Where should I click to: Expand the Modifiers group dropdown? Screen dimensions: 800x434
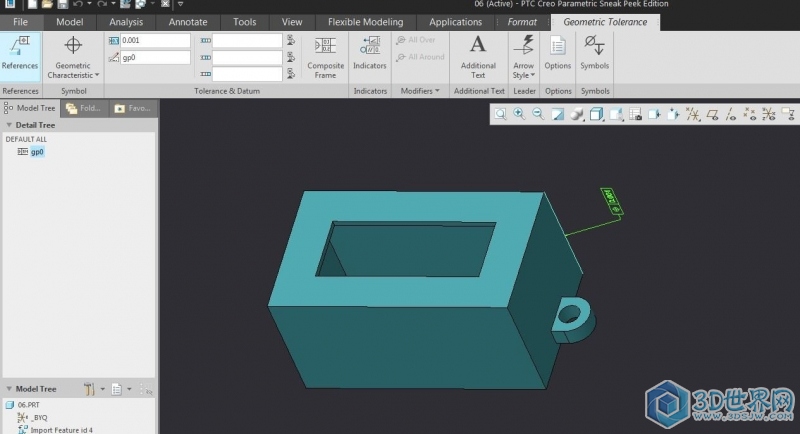[x=419, y=91]
